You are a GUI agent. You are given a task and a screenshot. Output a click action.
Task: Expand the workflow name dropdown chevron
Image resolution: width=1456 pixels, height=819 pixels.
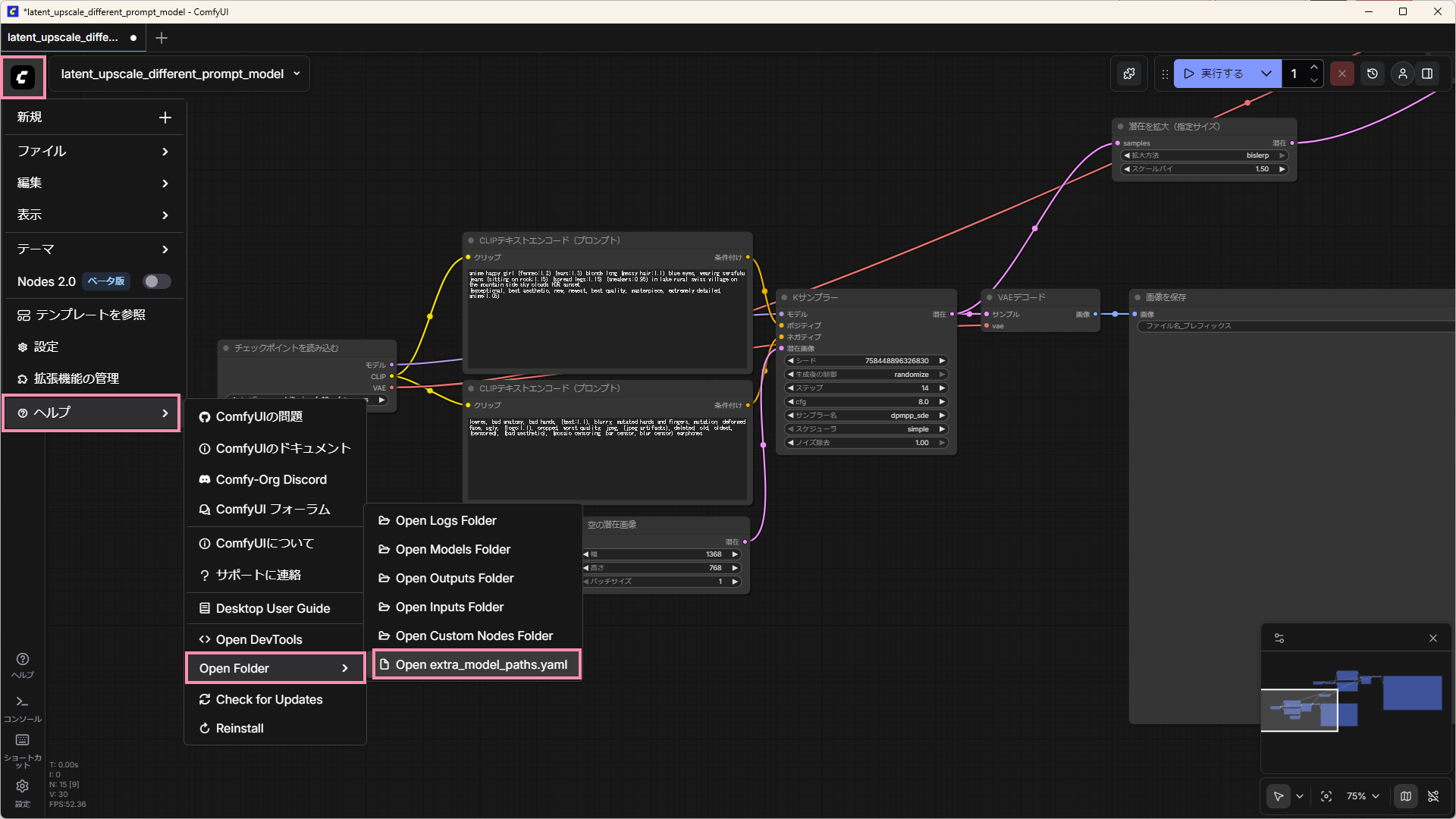coord(297,74)
